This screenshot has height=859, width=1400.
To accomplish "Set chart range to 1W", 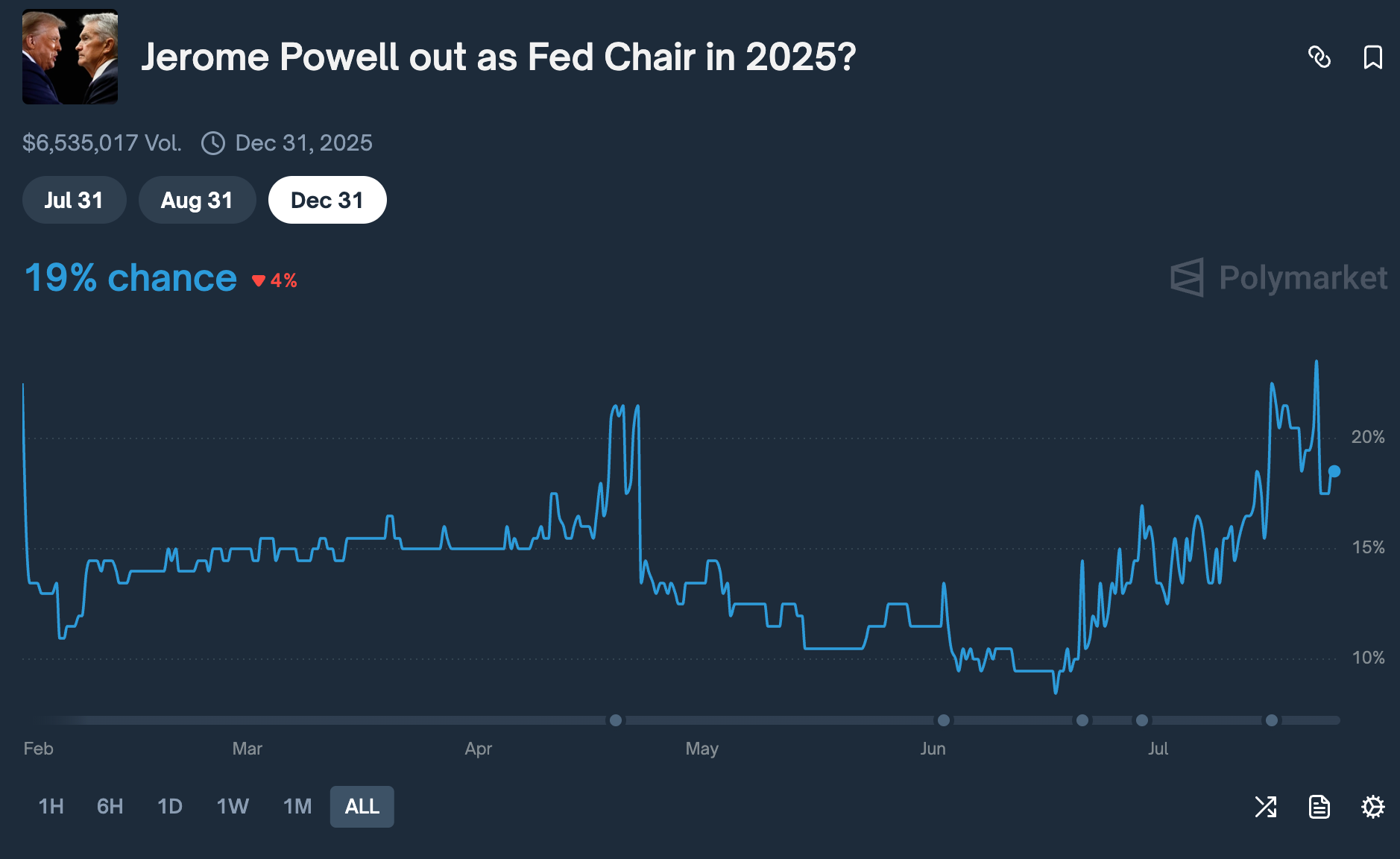I will pyautogui.click(x=233, y=806).
